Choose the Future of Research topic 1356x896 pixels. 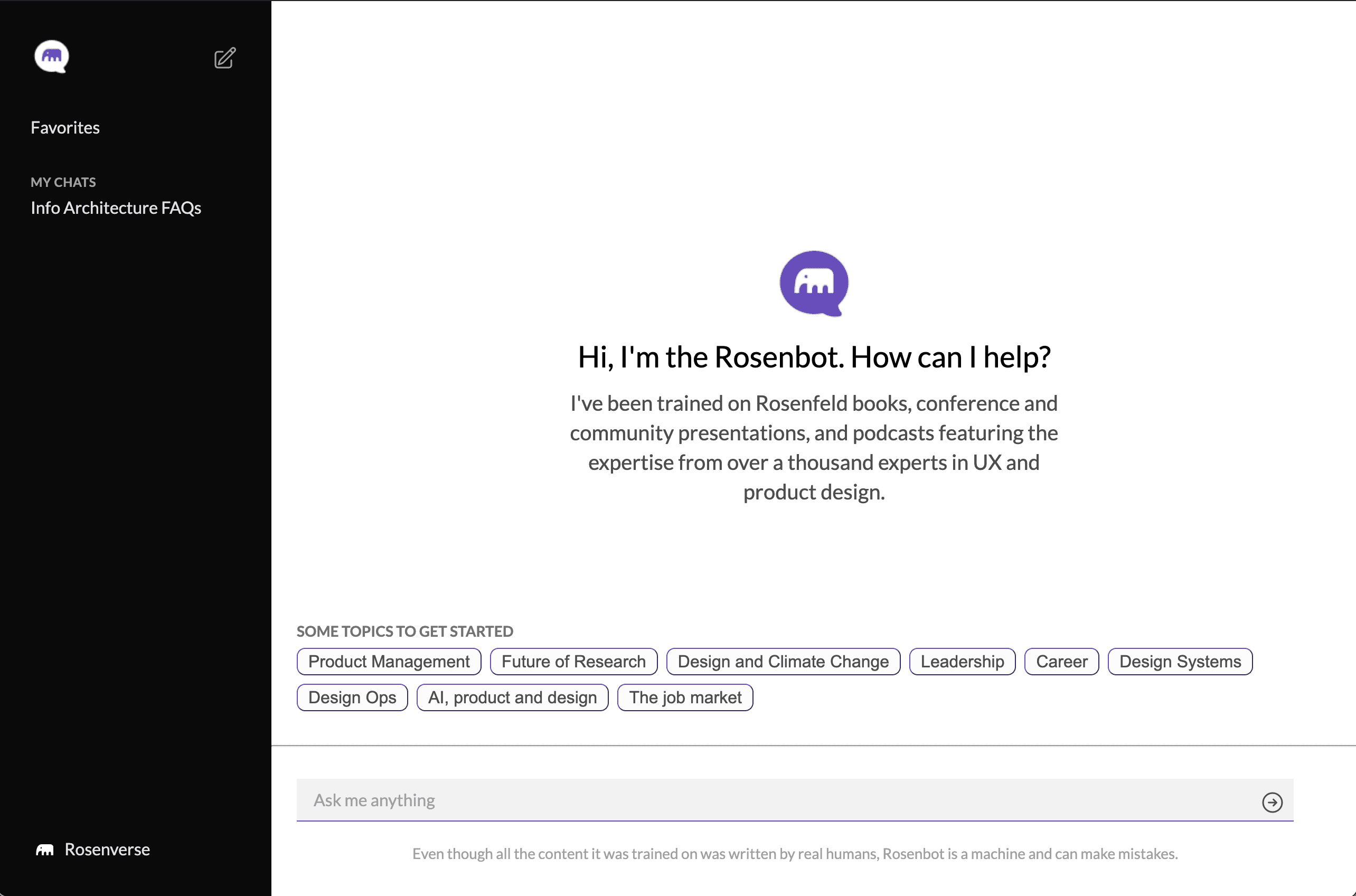(x=573, y=661)
